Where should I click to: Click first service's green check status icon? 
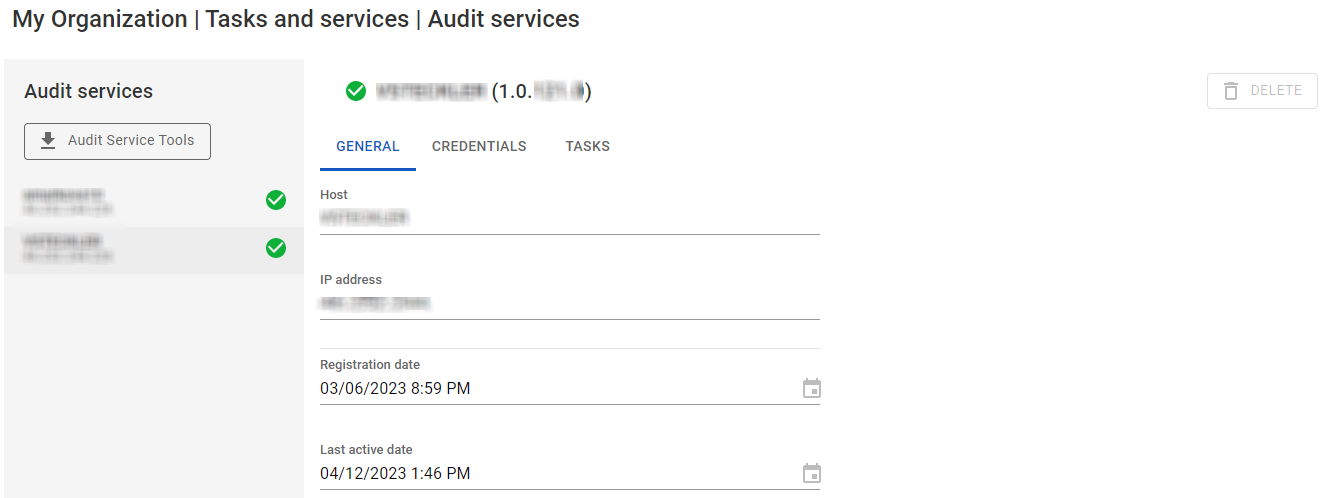click(276, 200)
